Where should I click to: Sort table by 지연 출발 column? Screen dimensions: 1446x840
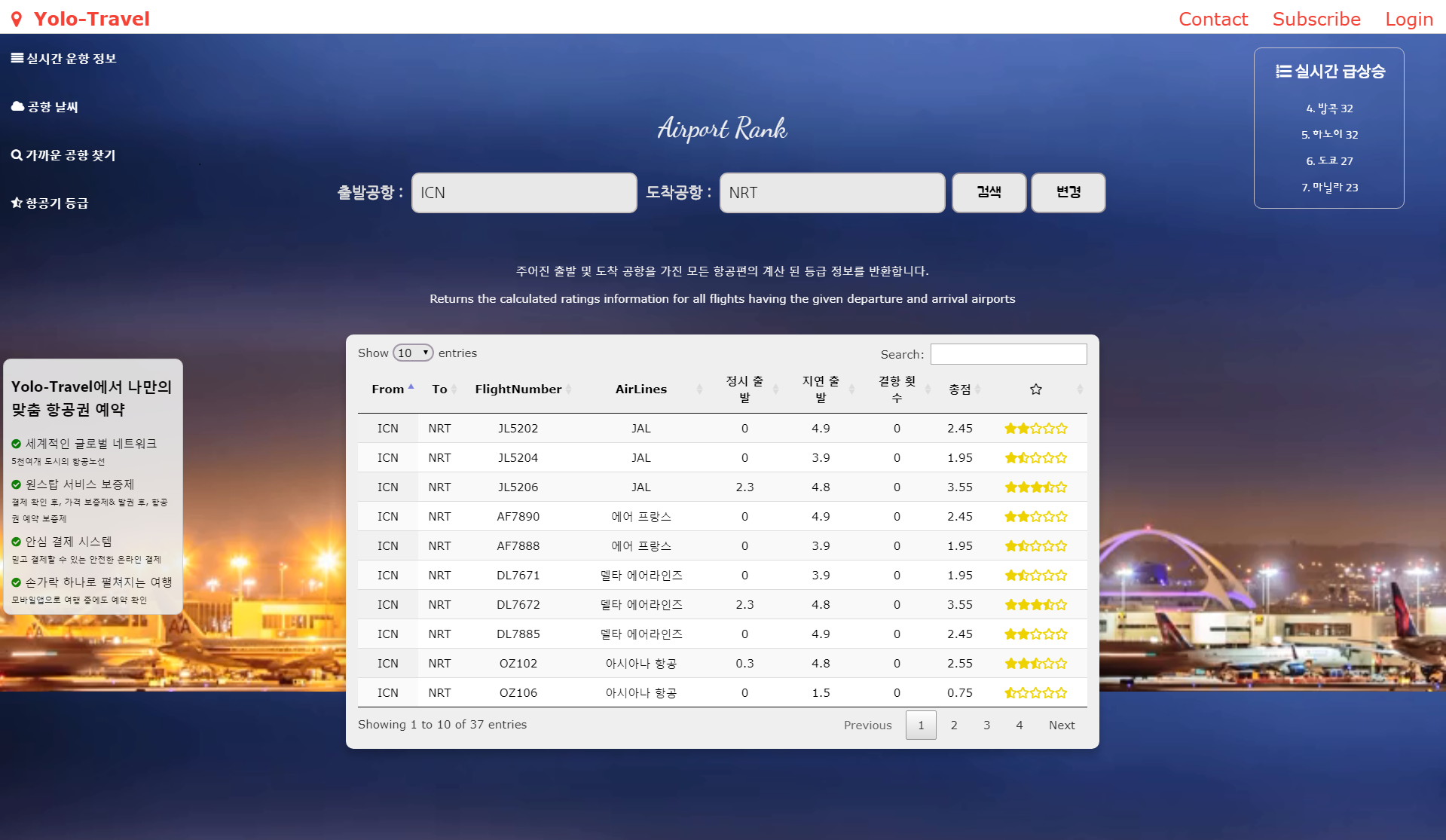coord(821,389)
